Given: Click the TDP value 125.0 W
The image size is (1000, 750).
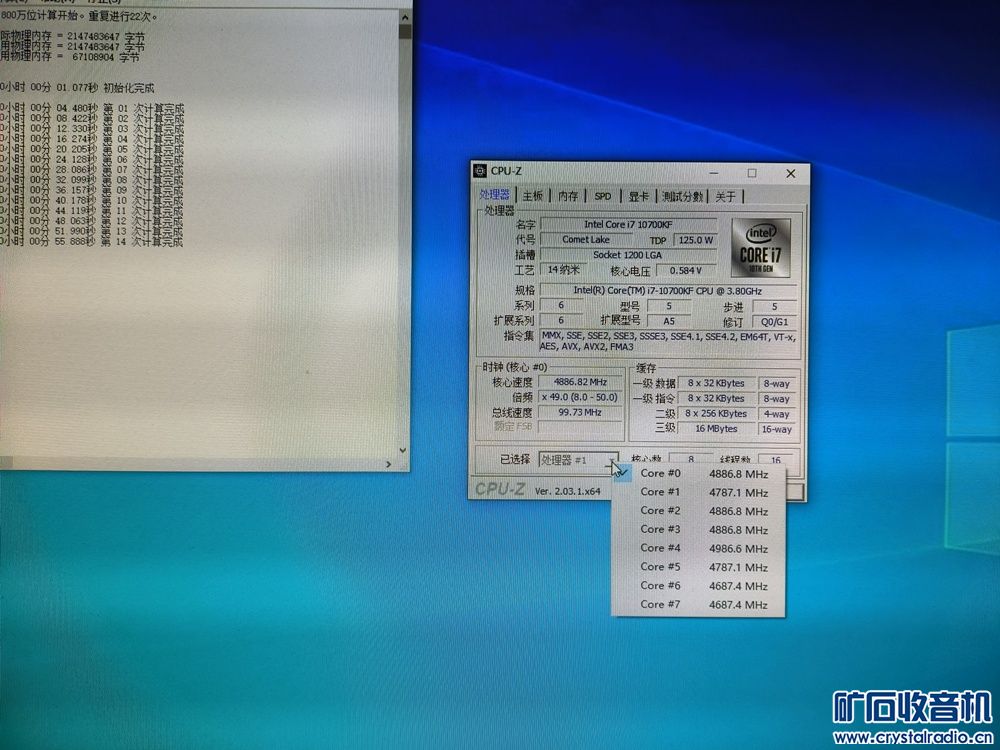Looking at the screenshot, I should point(695,240).
